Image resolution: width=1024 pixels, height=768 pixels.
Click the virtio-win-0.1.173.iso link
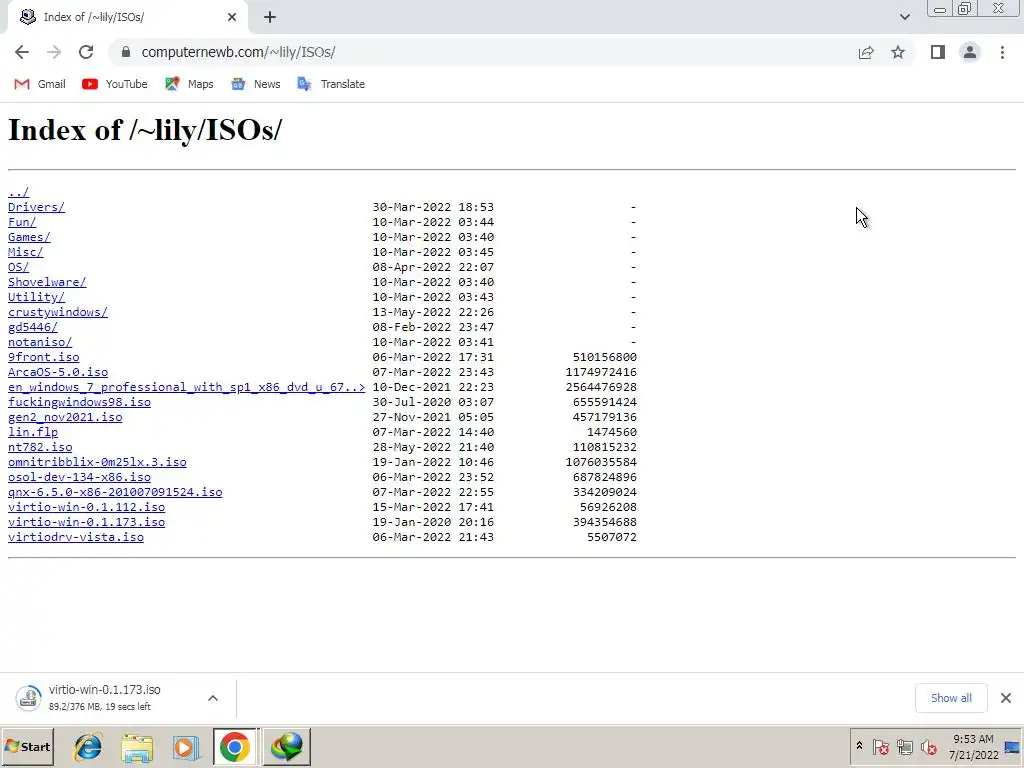point(86,522)
